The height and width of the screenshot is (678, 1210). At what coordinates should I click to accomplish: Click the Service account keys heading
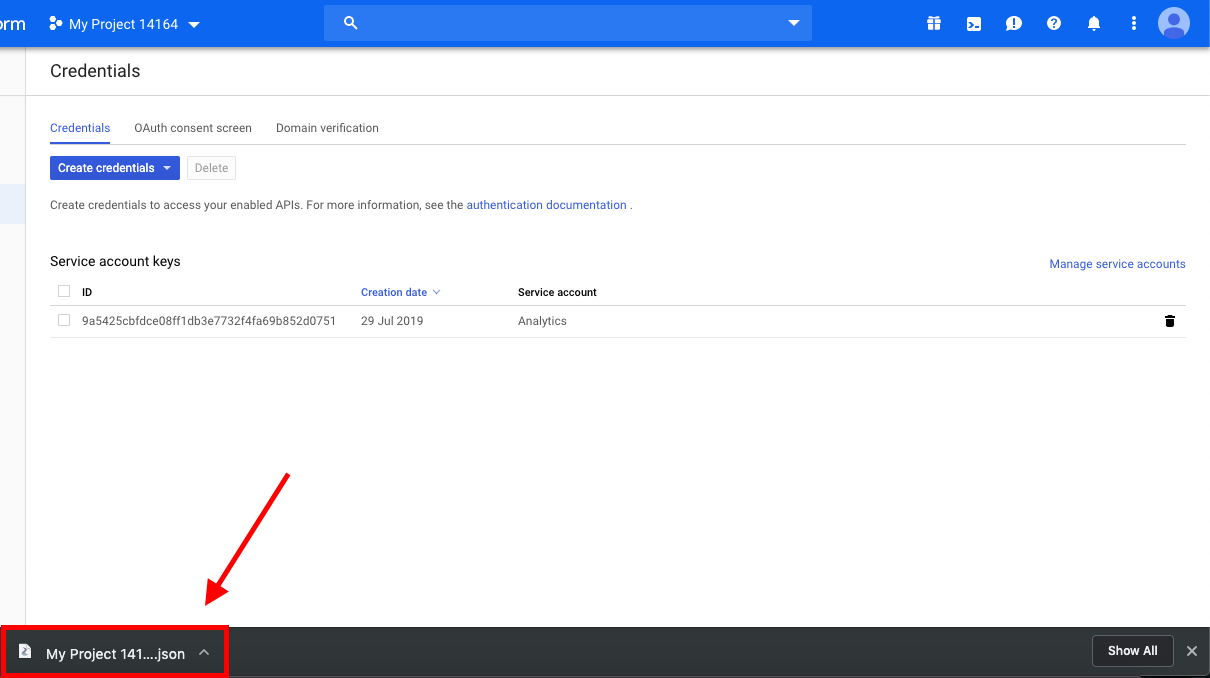point(115,261)
